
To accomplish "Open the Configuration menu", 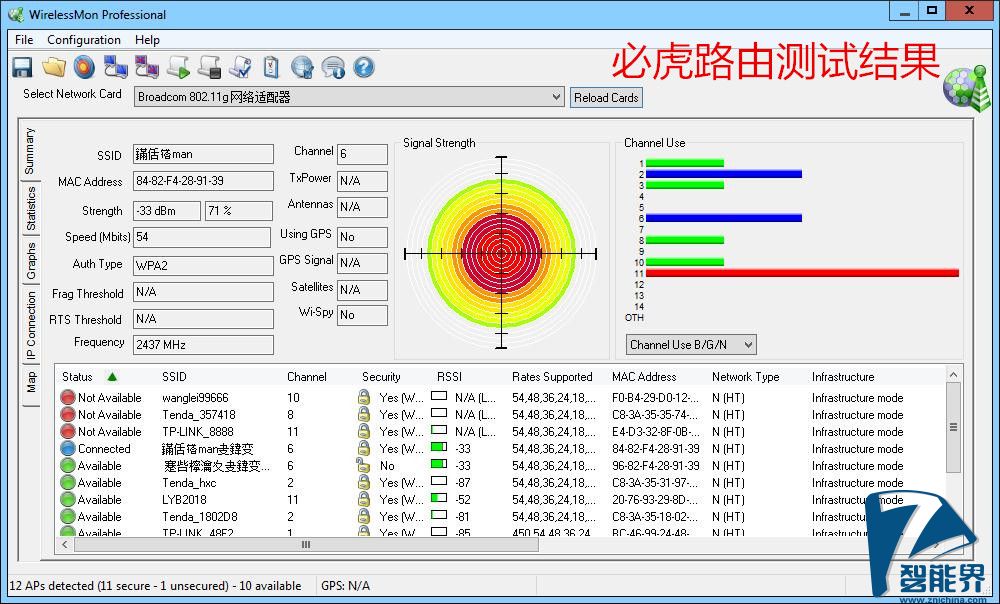I will [x=84, y=40].
